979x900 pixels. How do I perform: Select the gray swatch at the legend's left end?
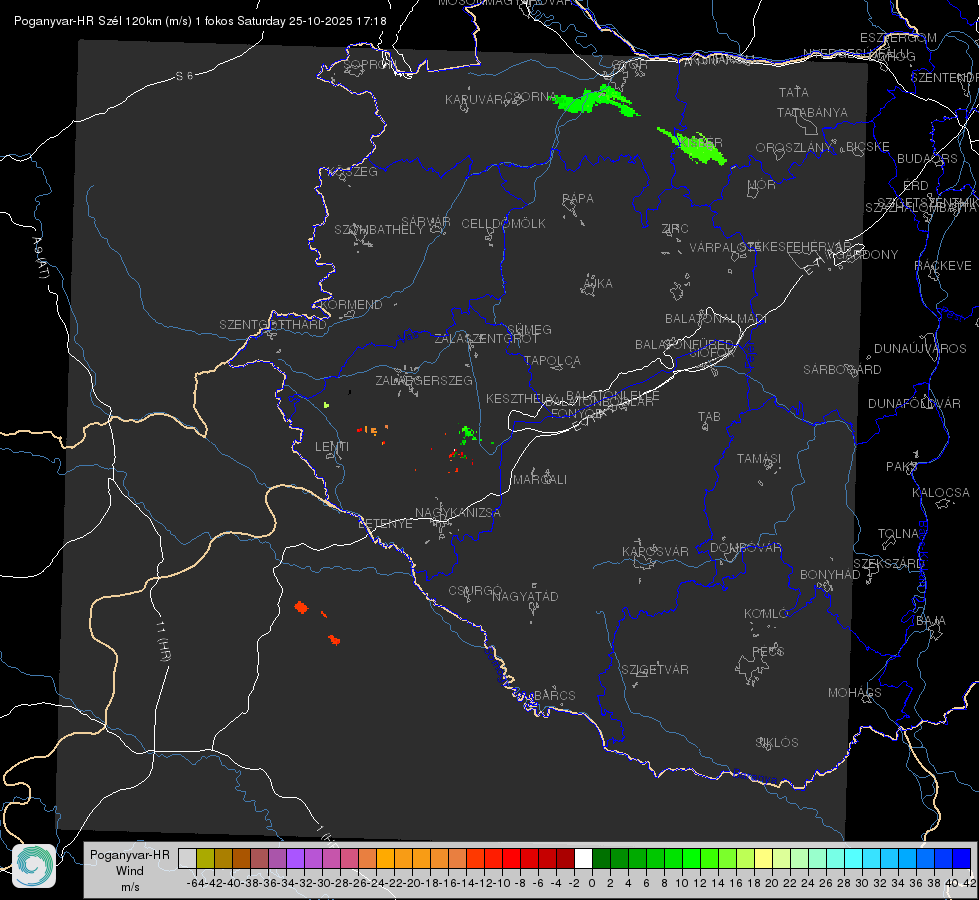(187, 858)
